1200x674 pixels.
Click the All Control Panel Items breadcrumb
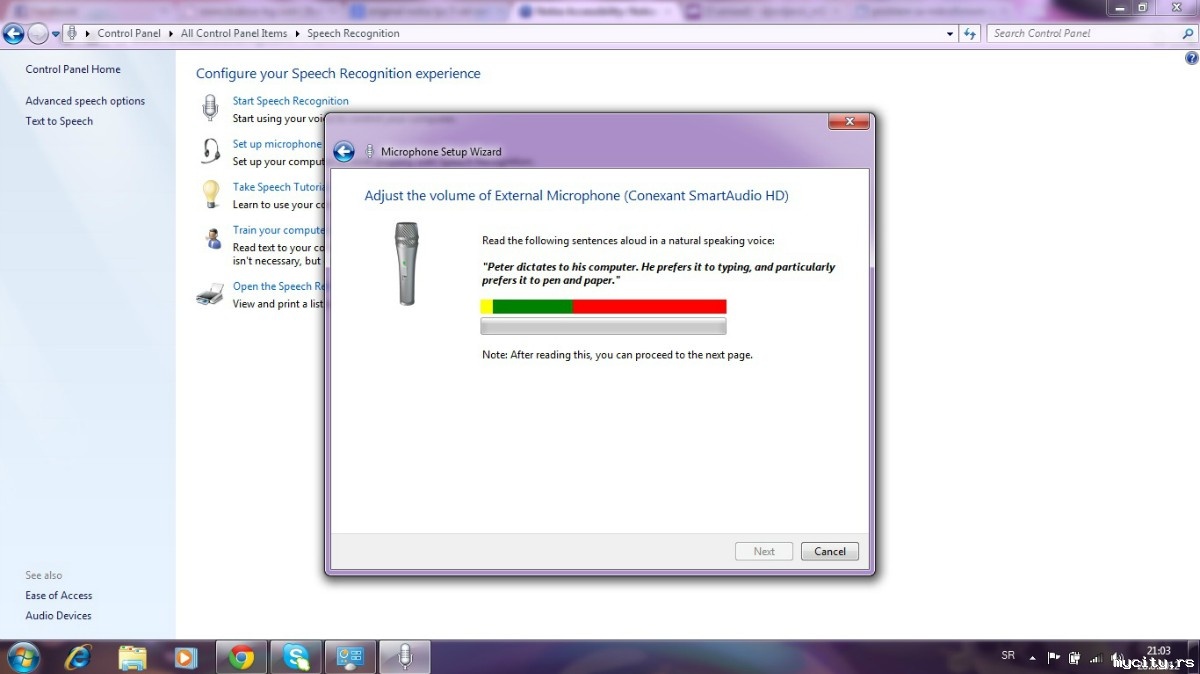(234, 33)
